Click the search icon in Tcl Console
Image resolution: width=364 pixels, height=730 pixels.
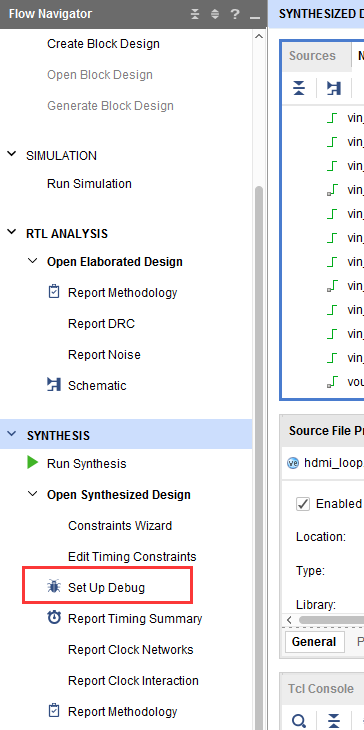point(298,721)
